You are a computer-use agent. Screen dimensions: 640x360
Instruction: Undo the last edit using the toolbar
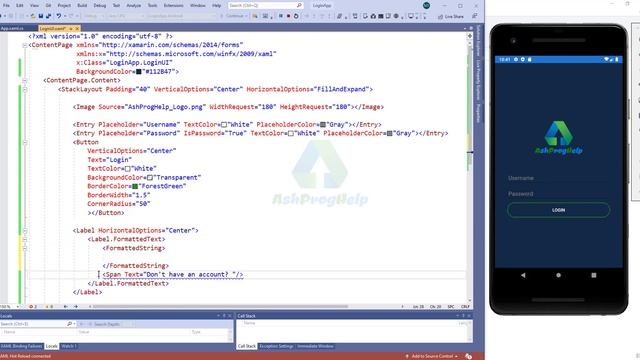pos(59,16)
